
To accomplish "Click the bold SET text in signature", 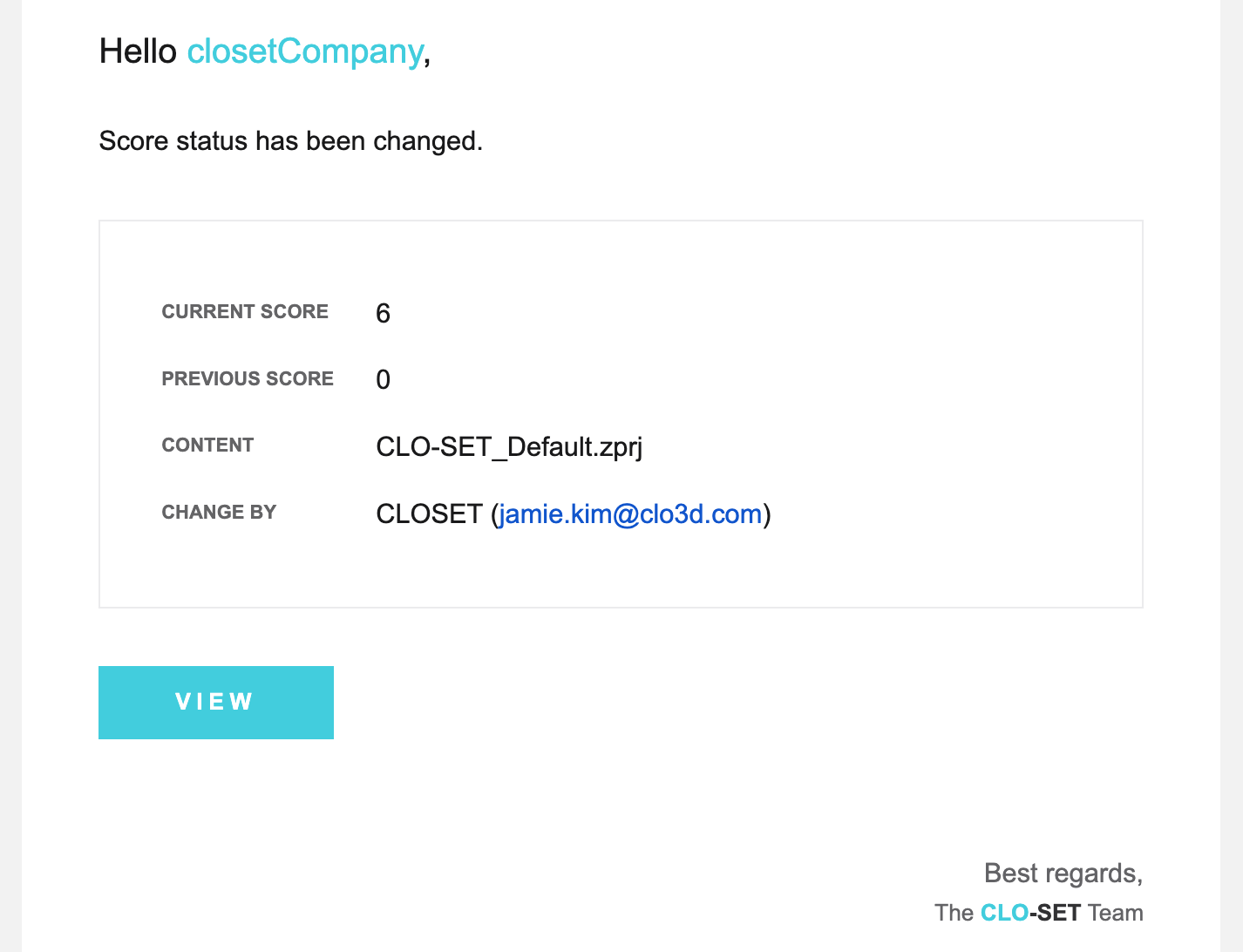I will tap(1059, 913).
